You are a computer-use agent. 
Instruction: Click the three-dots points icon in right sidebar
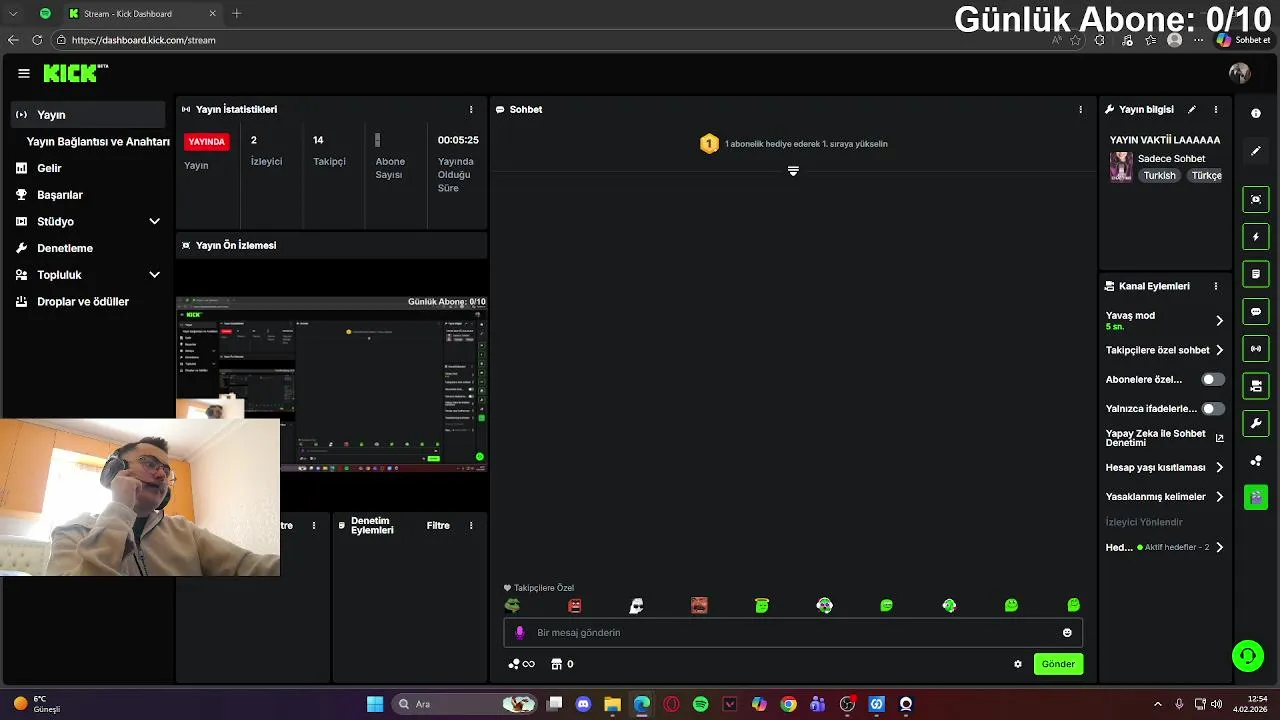[x=1256, y=461]
